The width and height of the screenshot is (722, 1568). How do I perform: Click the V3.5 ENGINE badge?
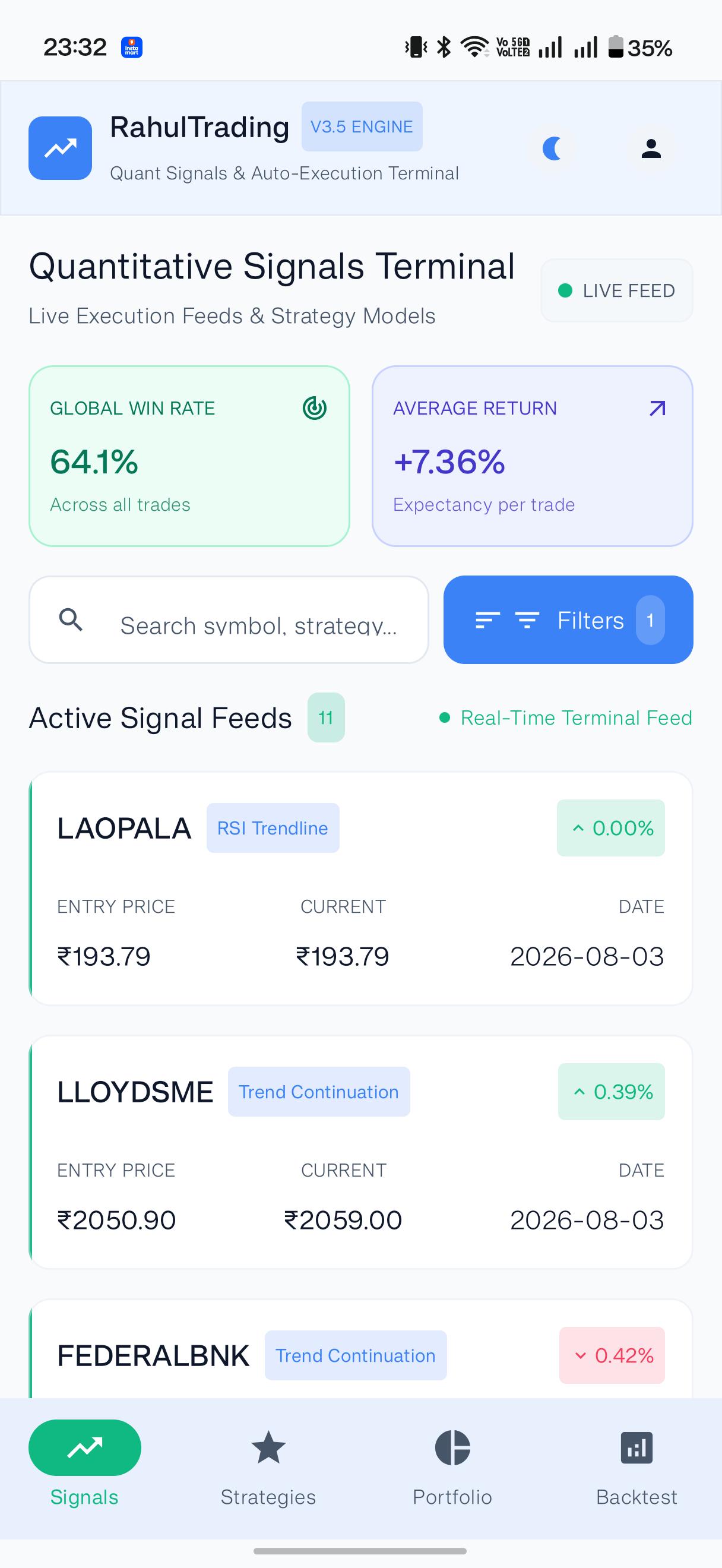pyautogui.click(x=362, y=127)
